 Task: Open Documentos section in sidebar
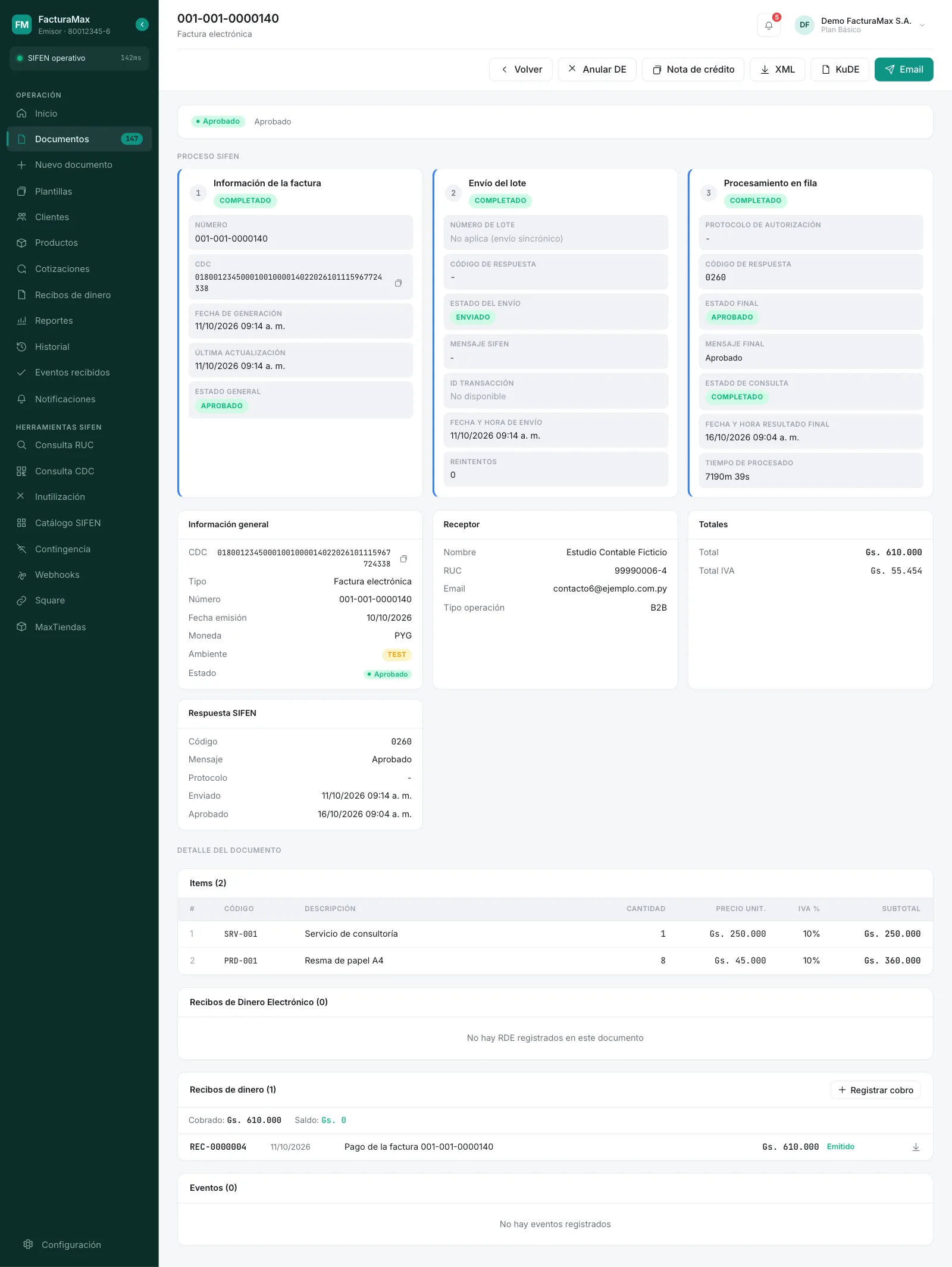pos(79,139)
